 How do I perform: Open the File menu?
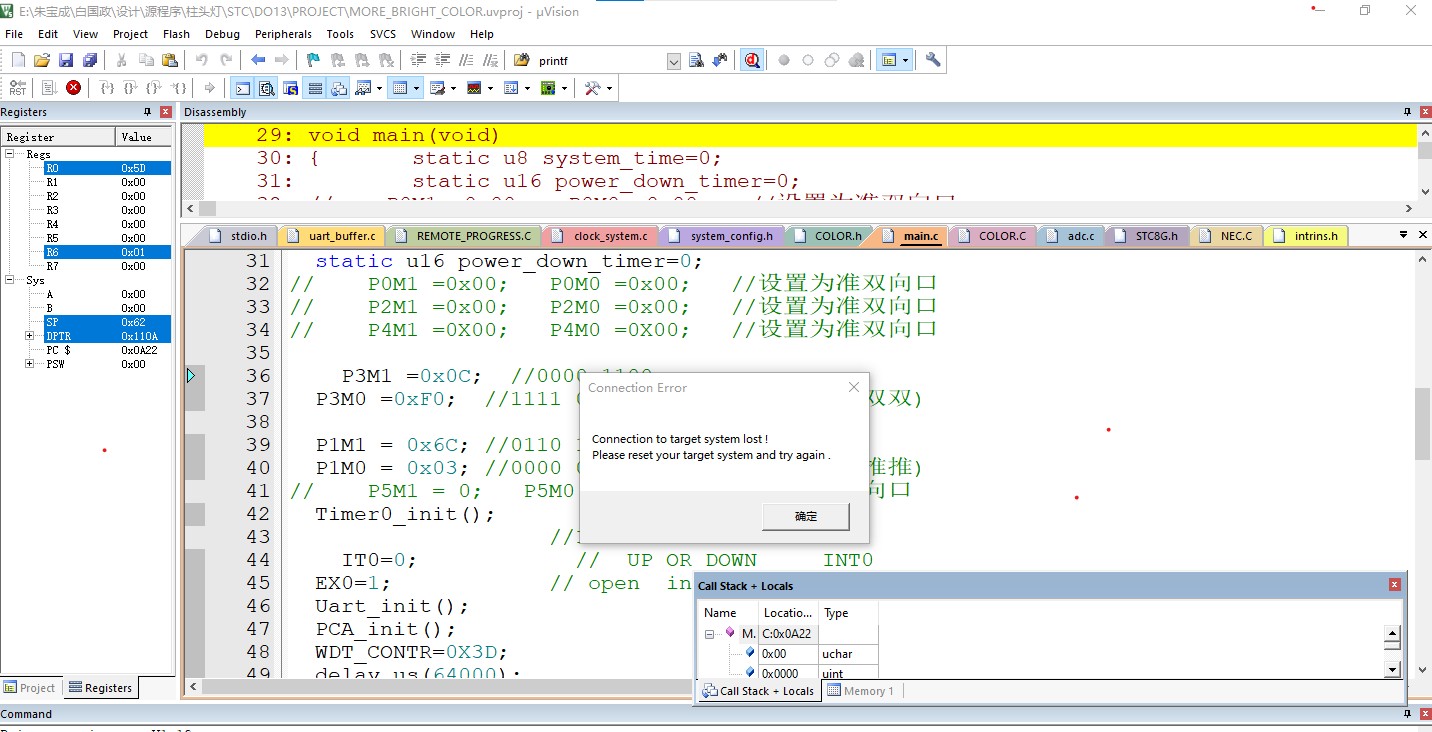[x=14, y=34]
